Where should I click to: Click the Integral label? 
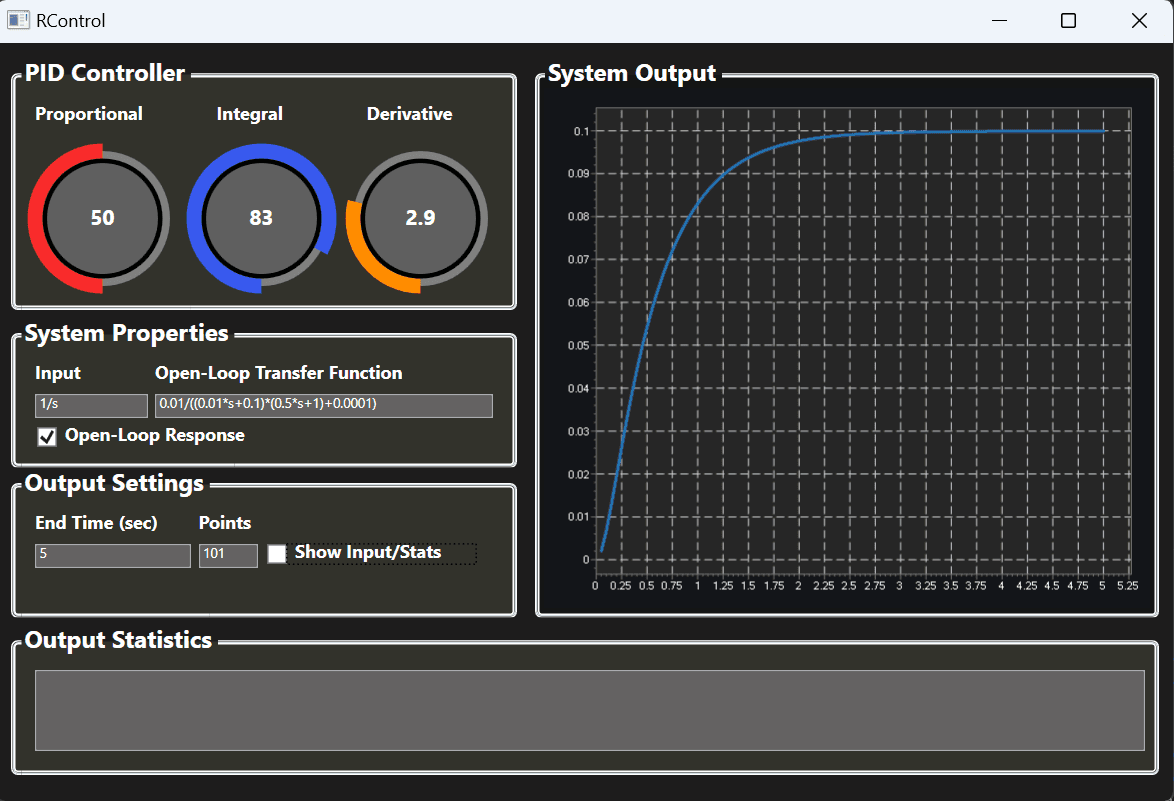coord(249,114)
